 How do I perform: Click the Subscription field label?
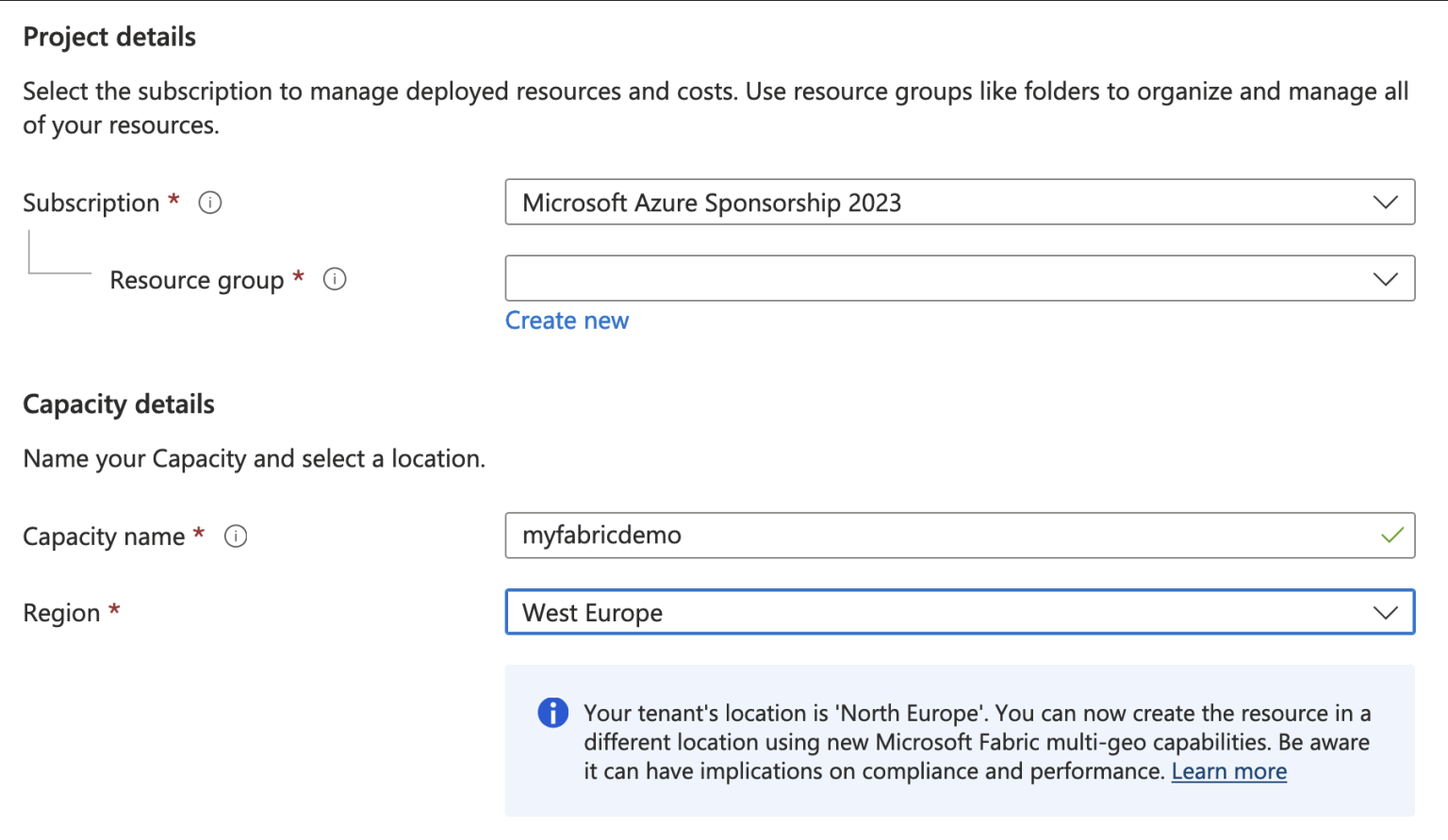(x=91, y=203)
